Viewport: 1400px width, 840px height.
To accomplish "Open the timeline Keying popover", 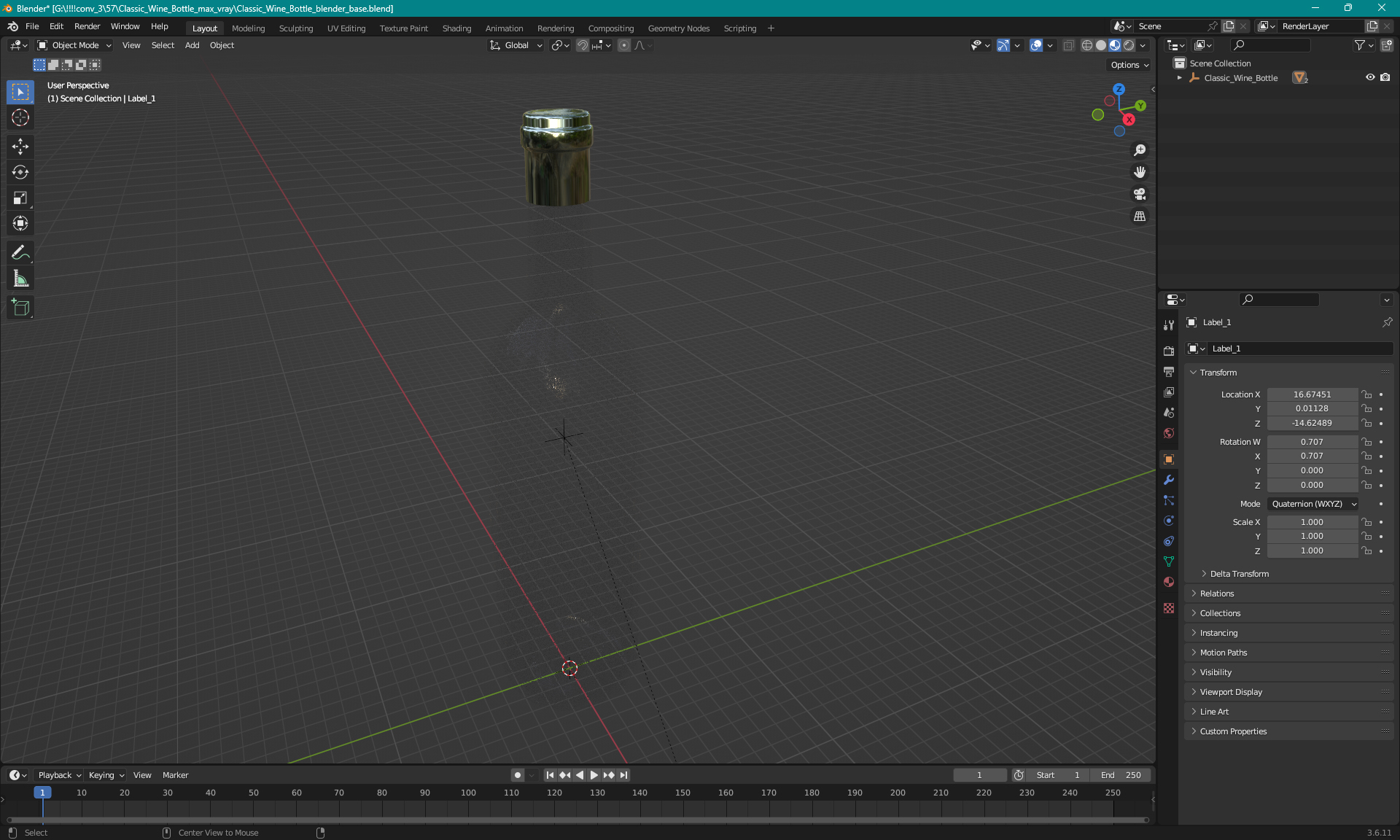I will (x=106, y=775).
